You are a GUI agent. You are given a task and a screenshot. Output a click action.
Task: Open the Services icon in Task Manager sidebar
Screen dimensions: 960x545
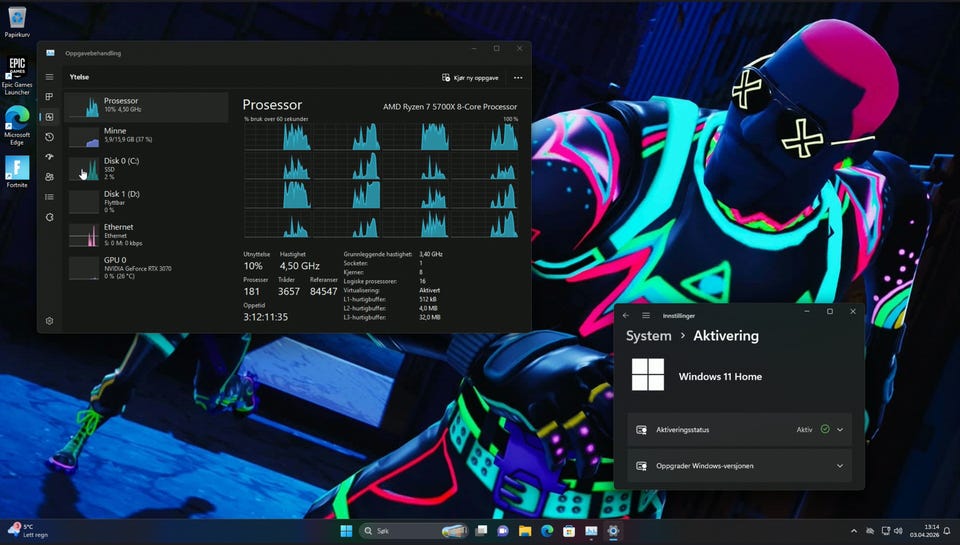[x=49, y=217]
